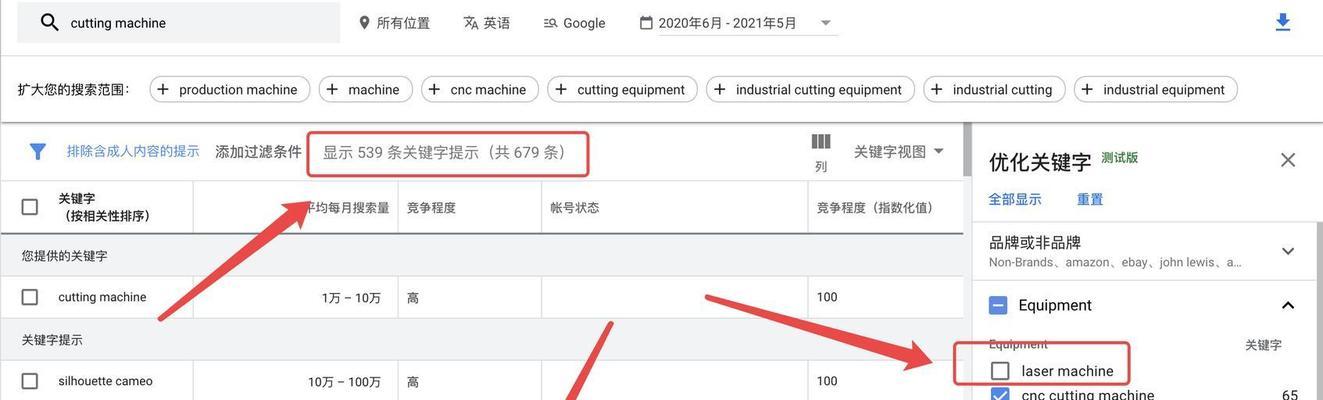This screenshot has width=1323, height=400.
Task: Click the blue filter funnel icon
Action: coord(38,152)
